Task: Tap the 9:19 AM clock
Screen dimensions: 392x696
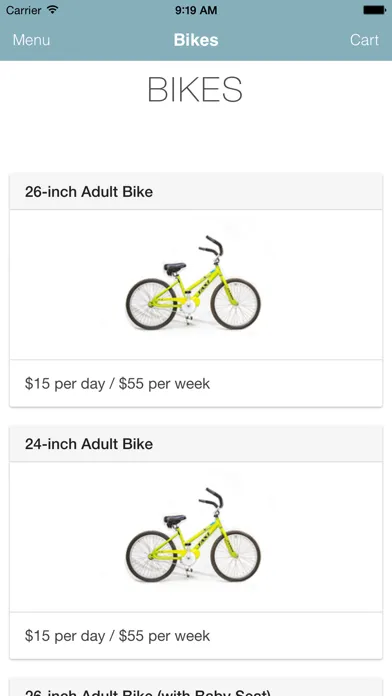Action: tap(196, 10)
